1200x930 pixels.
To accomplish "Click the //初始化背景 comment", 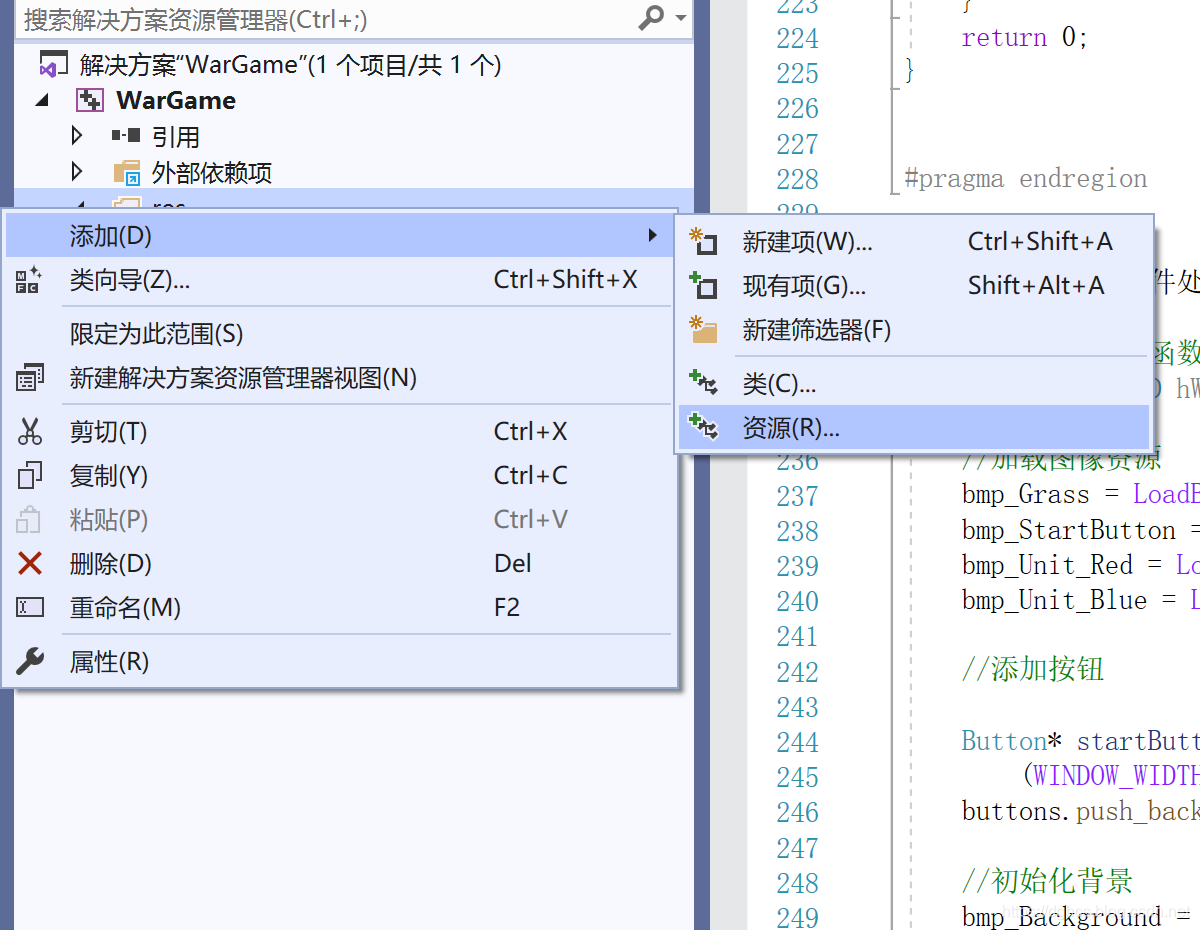I will (x=1047, y=881).
